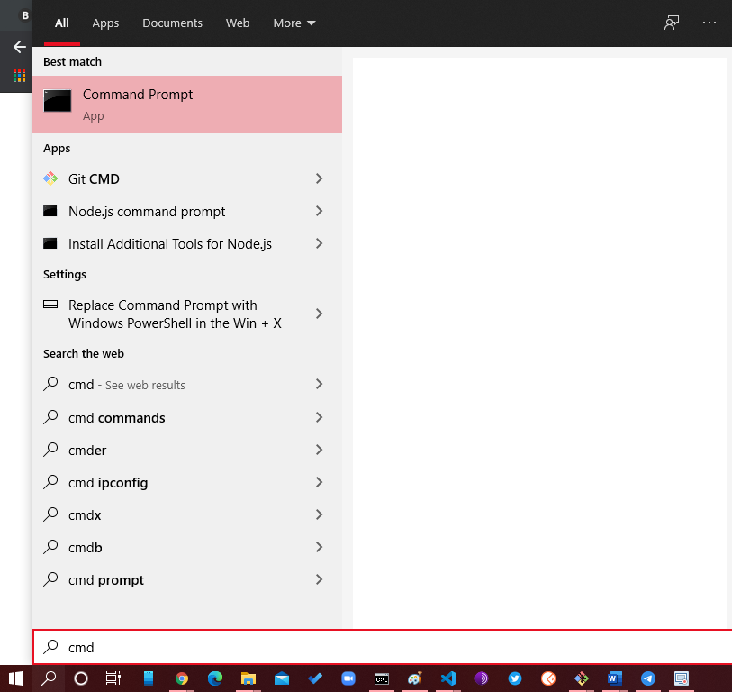This screenshot has height=692, width=732.
Task: Open Mail app from taskbar
Action: 282,678
